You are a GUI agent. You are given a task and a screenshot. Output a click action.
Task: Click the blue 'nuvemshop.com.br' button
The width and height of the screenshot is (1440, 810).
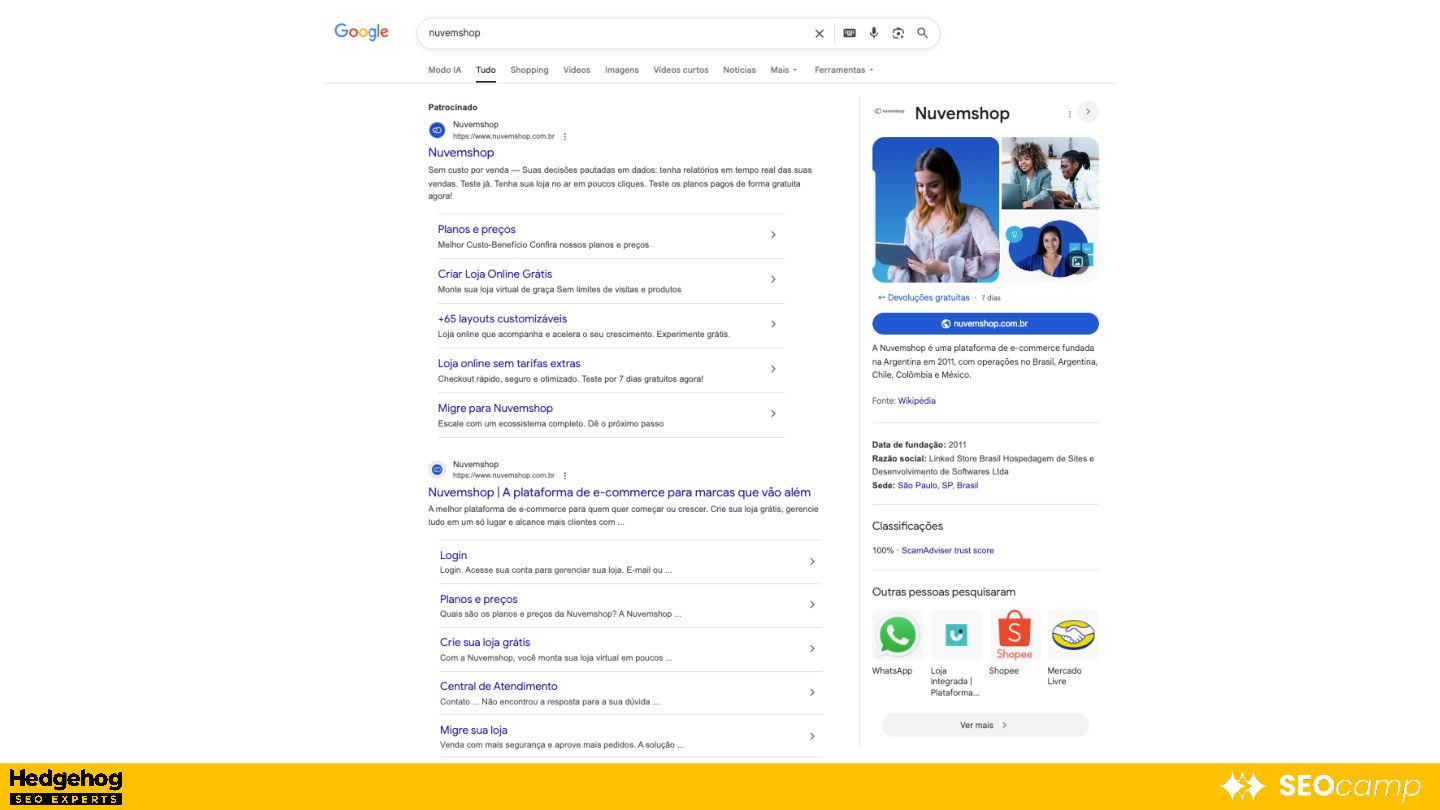985,324
